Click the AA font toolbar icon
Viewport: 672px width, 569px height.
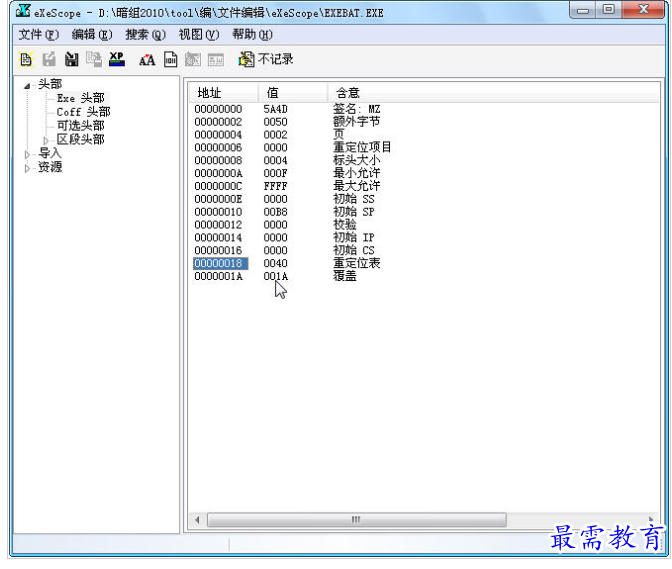point(147,60)
